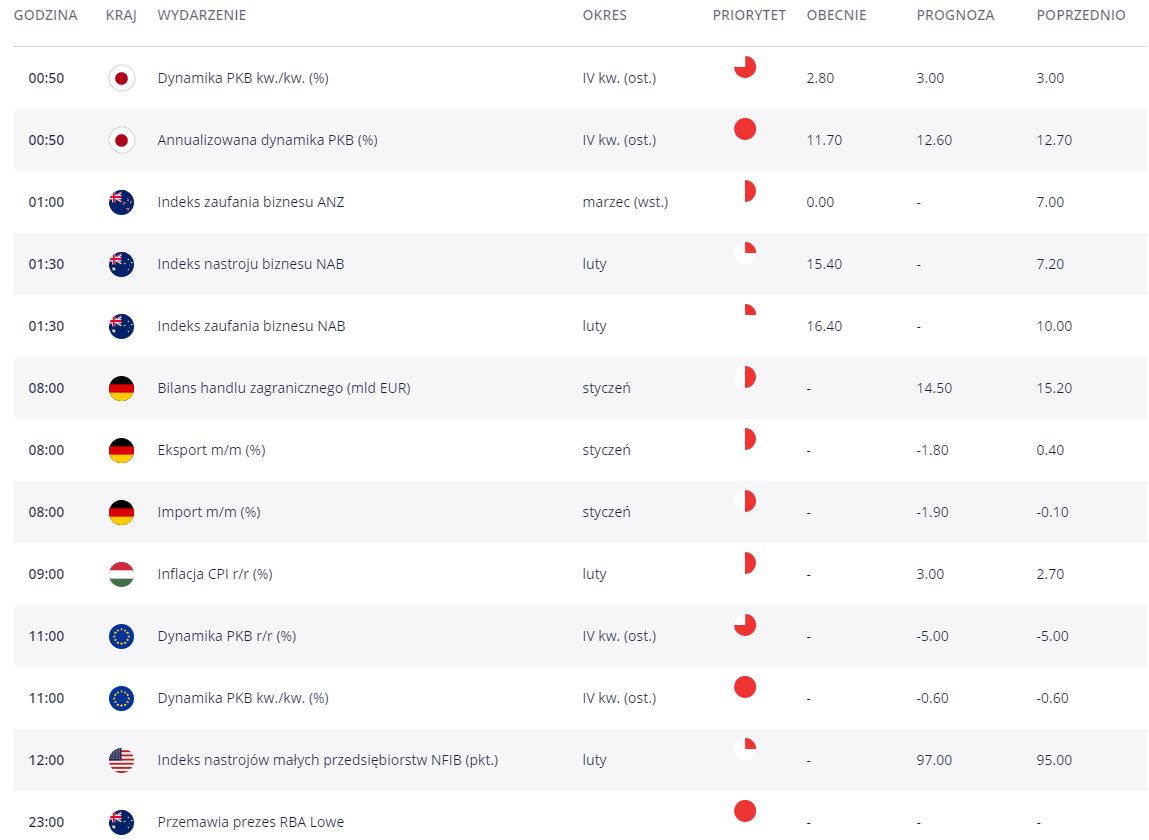Image resolution: width=1149 pixels, height=840 pixels.
Task: Click EU flag beside Dynamika PKB r/r
Action: point(121,636)
